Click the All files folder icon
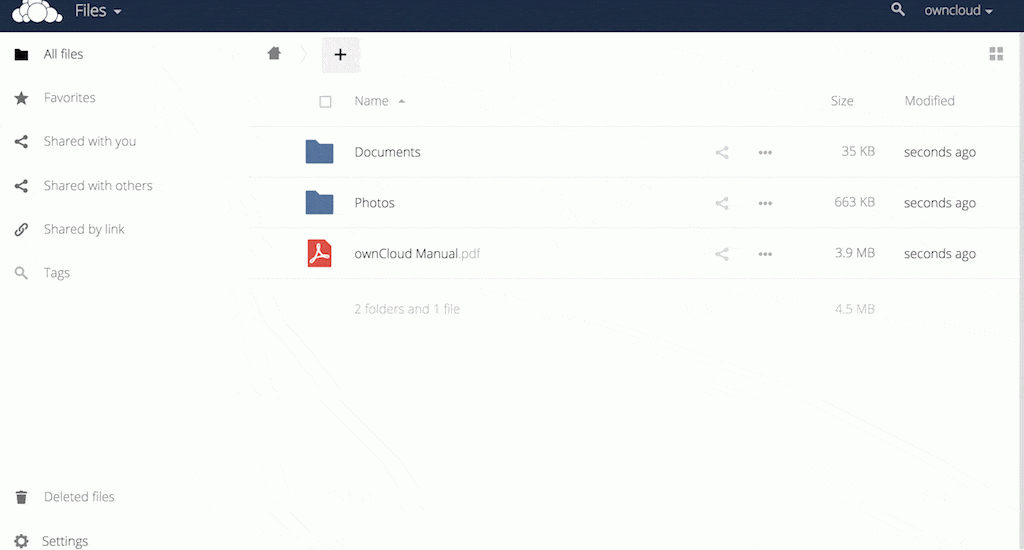1024x550 pixels. pos(21,54)
